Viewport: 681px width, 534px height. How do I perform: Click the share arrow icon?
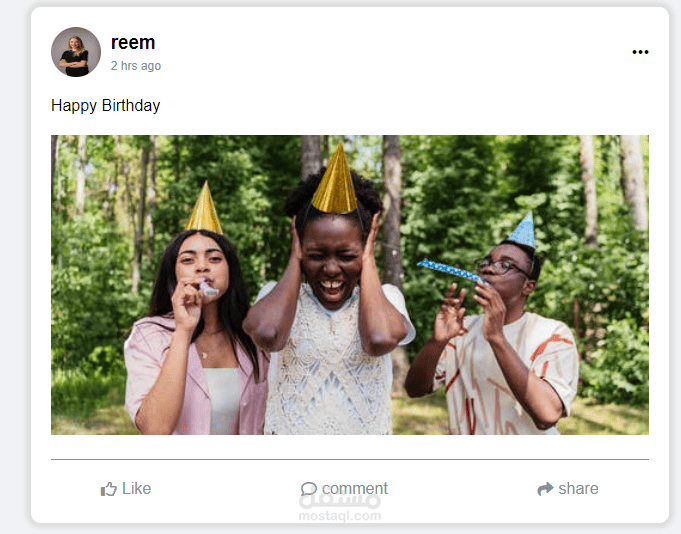(x=545, y=489)
